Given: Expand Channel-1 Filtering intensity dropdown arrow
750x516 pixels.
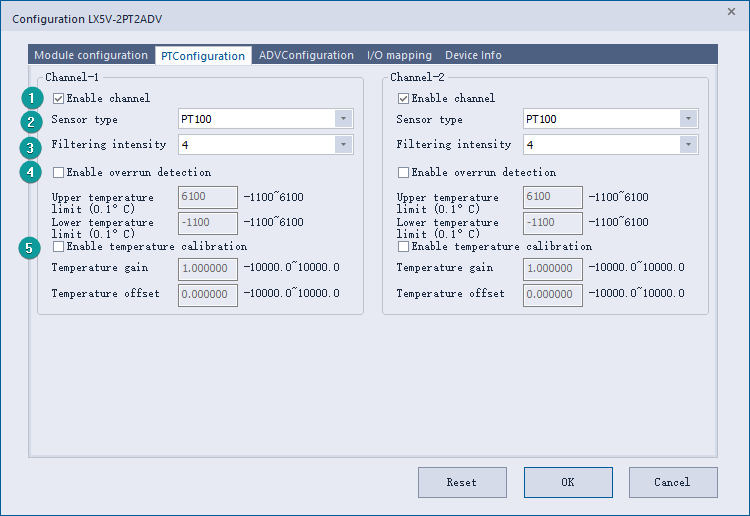Looking at the screenshot, I should click(x=343, y=144).
